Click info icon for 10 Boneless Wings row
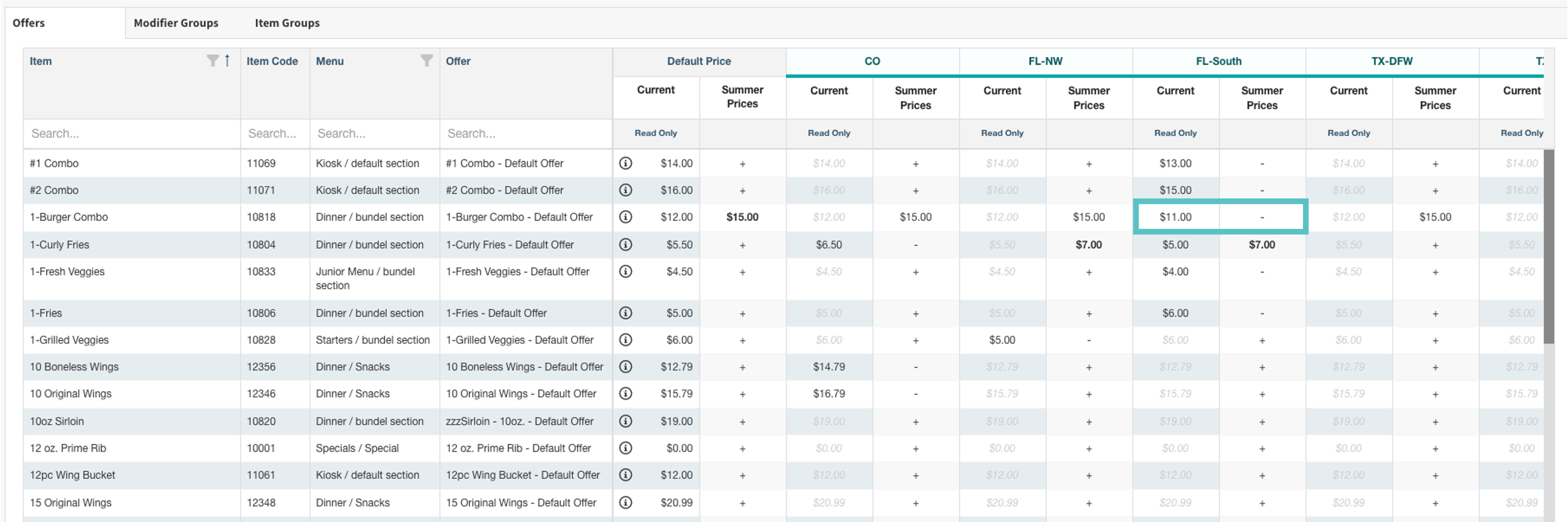The image size is (1568, 522). [625, 367]
